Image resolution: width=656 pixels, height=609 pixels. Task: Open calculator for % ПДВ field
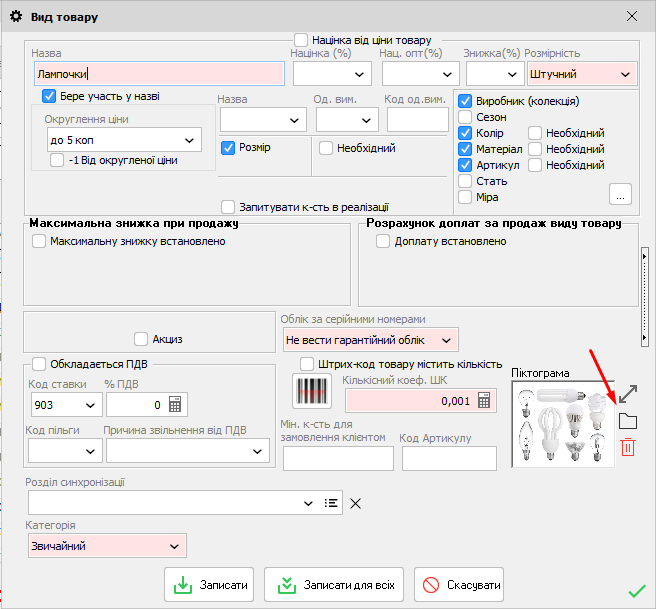(175, 405)
